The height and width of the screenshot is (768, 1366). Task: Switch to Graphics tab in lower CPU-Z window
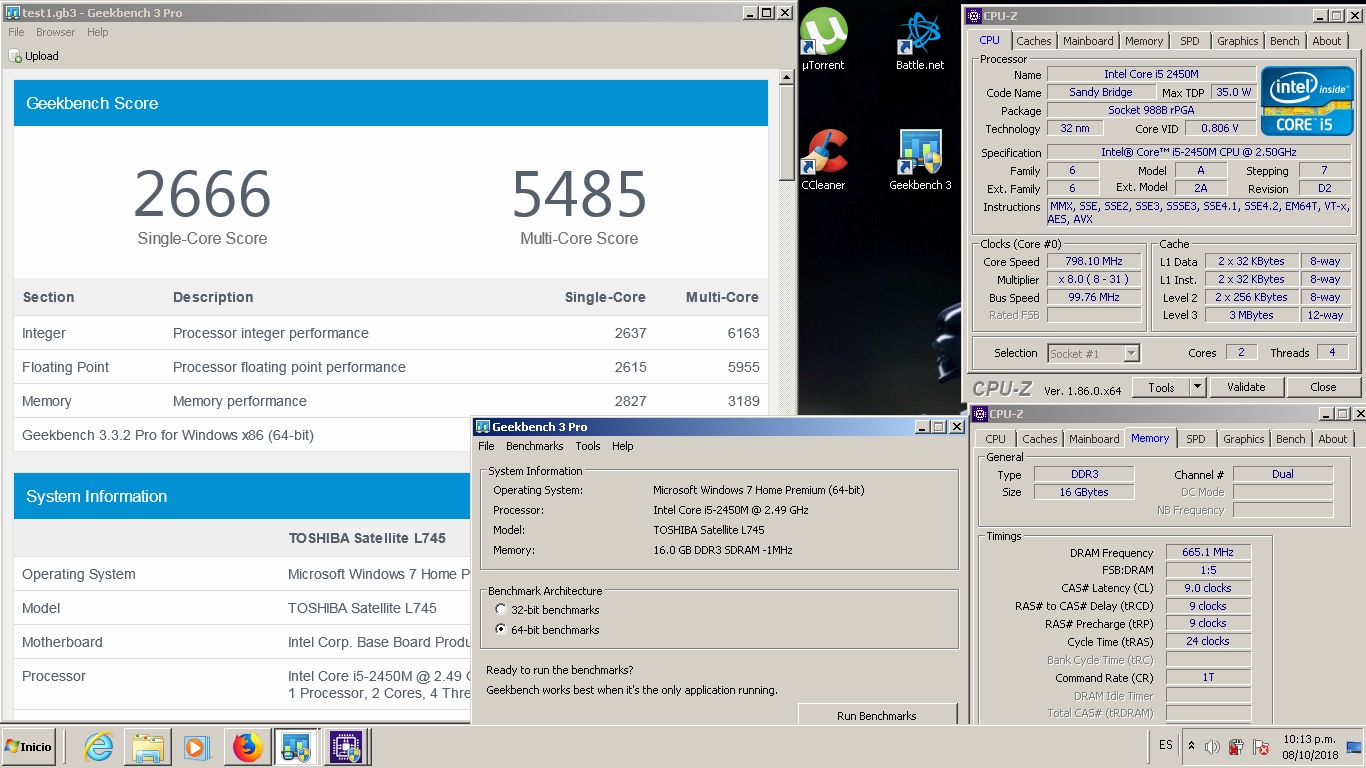(1244, 439)
